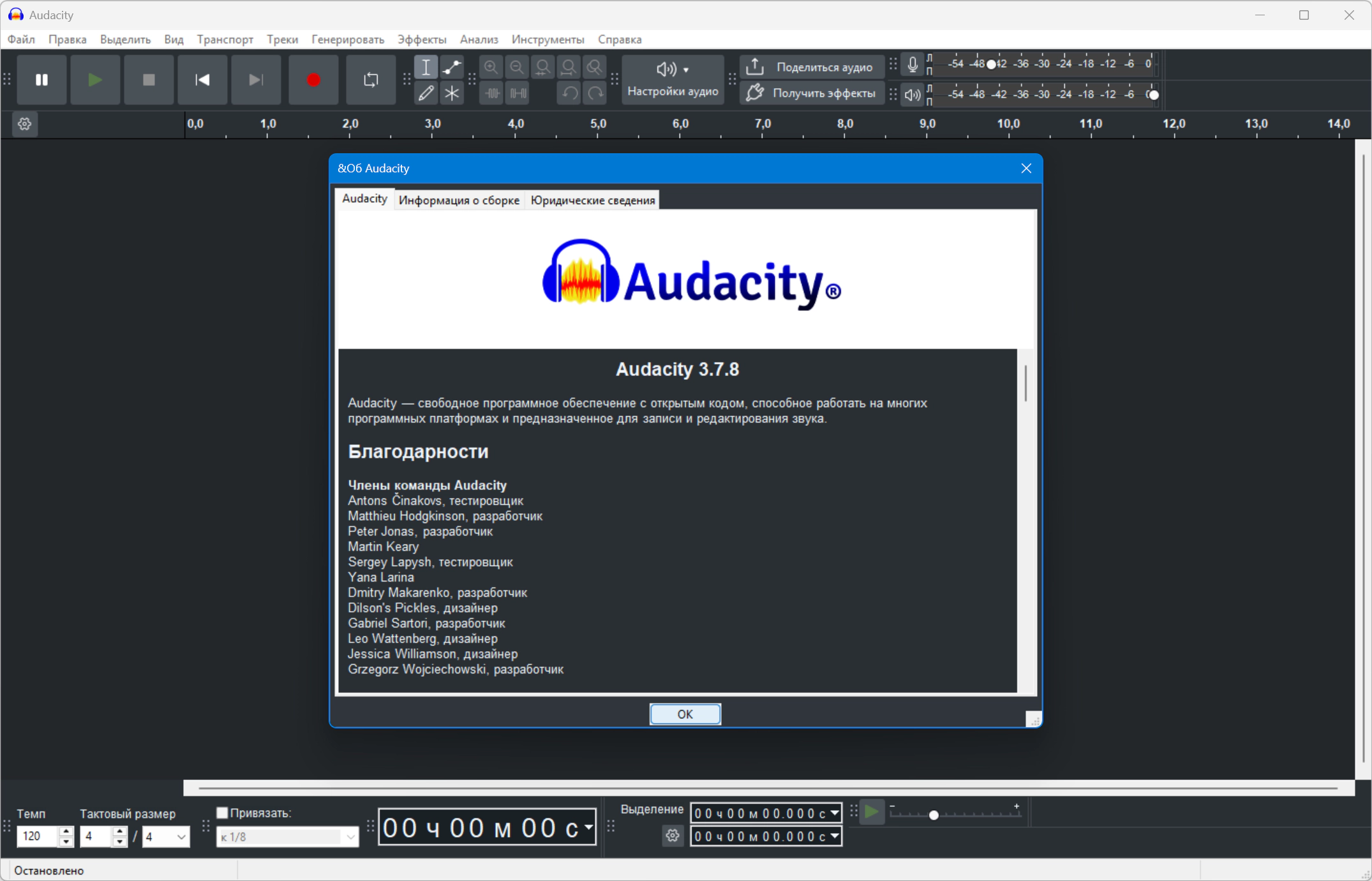This screenshot has height=881, width=1372.
Task: Choose the Multi-tool asterisk icon
Action: (452, 93)
